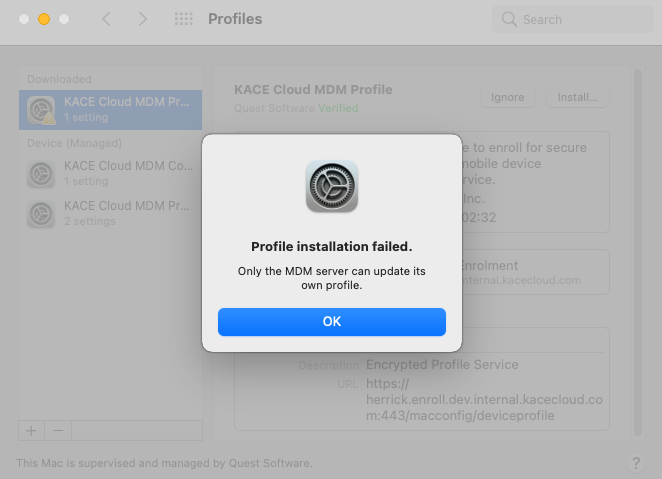Open help with the question mark button
The width and height of the screenshot is (662, 479).
coord(636,463)
